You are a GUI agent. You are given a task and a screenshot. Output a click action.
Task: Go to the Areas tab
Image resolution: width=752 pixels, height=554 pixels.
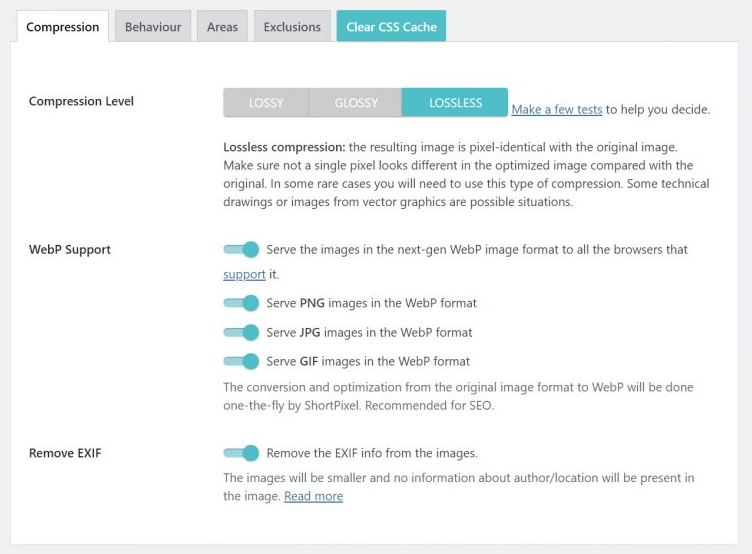(222, 27)
